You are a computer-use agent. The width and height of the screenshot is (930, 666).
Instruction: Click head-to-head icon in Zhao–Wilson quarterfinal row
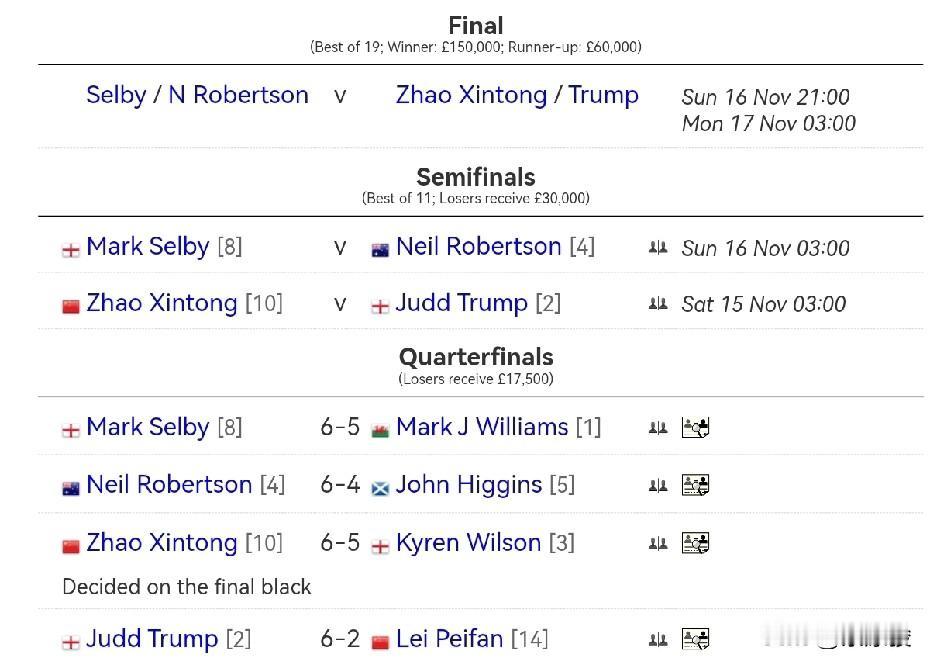pos(657,543)
